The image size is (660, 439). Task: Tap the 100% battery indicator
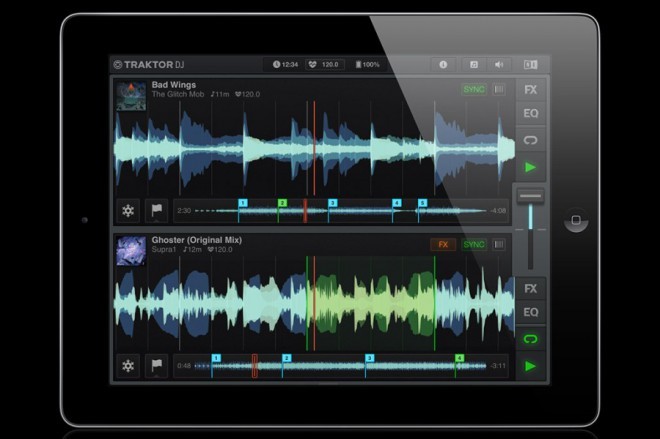click(x=367, y=64)
